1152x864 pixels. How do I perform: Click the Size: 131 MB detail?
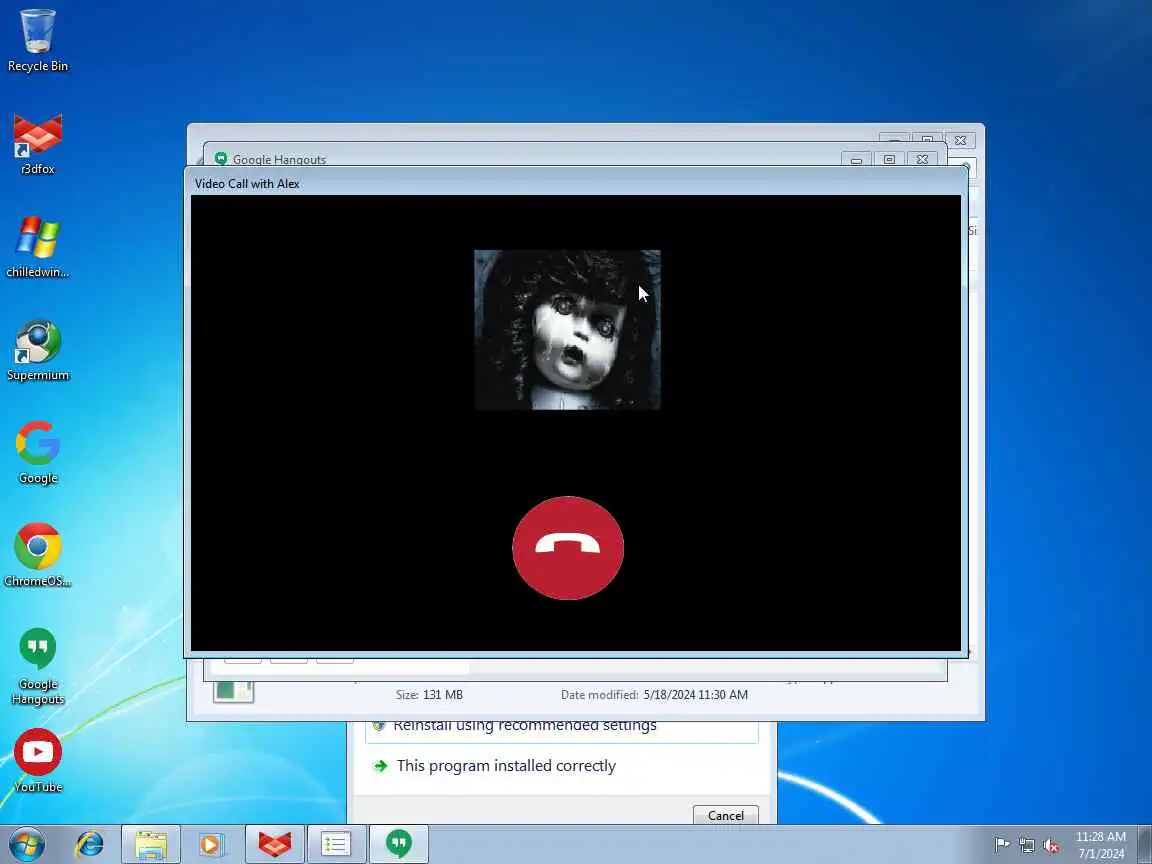(429, 694)
